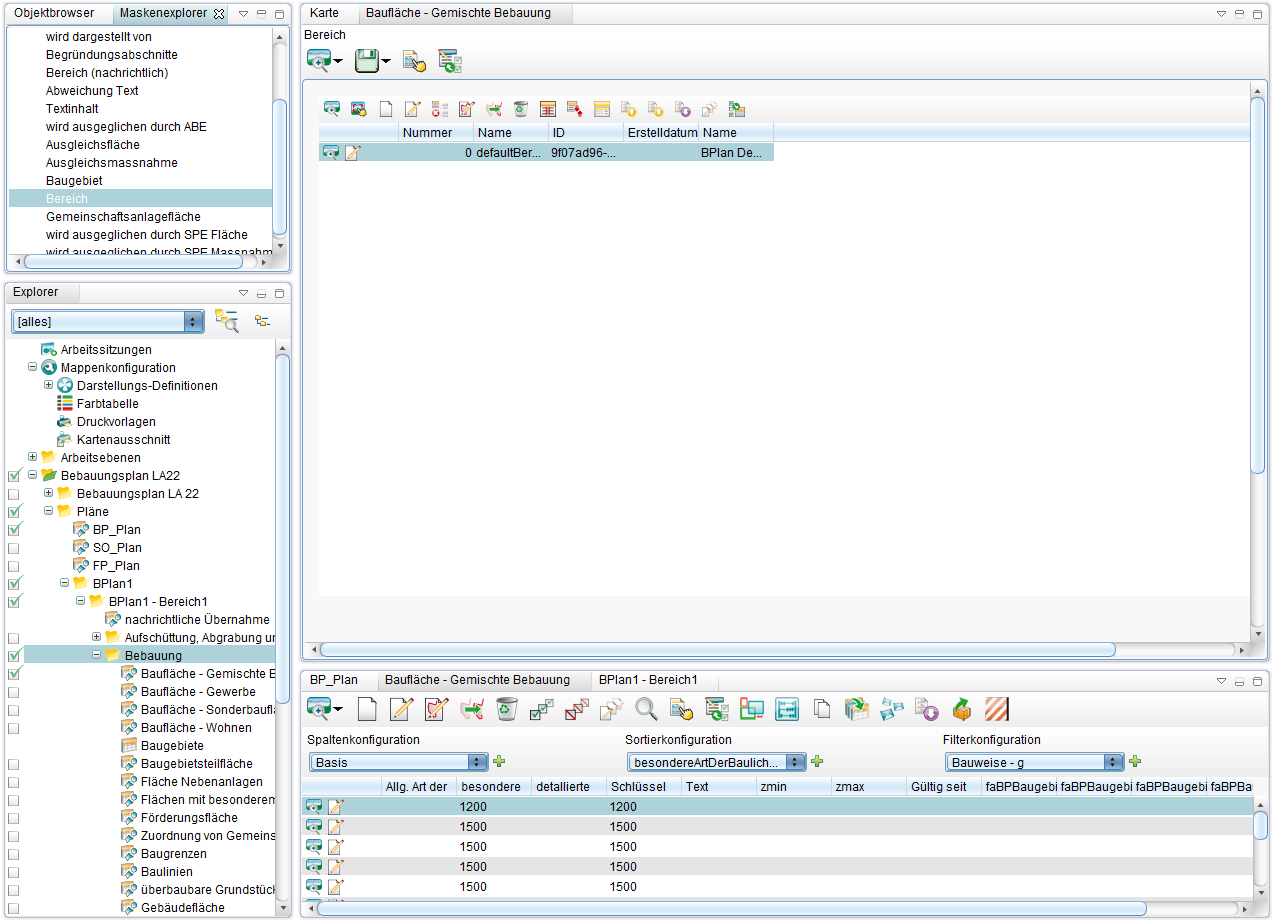The height and width of the screenshot is (921, 1274).
Task: Expand the Arbeitsebenen tree node
Action: coord(32,457)
